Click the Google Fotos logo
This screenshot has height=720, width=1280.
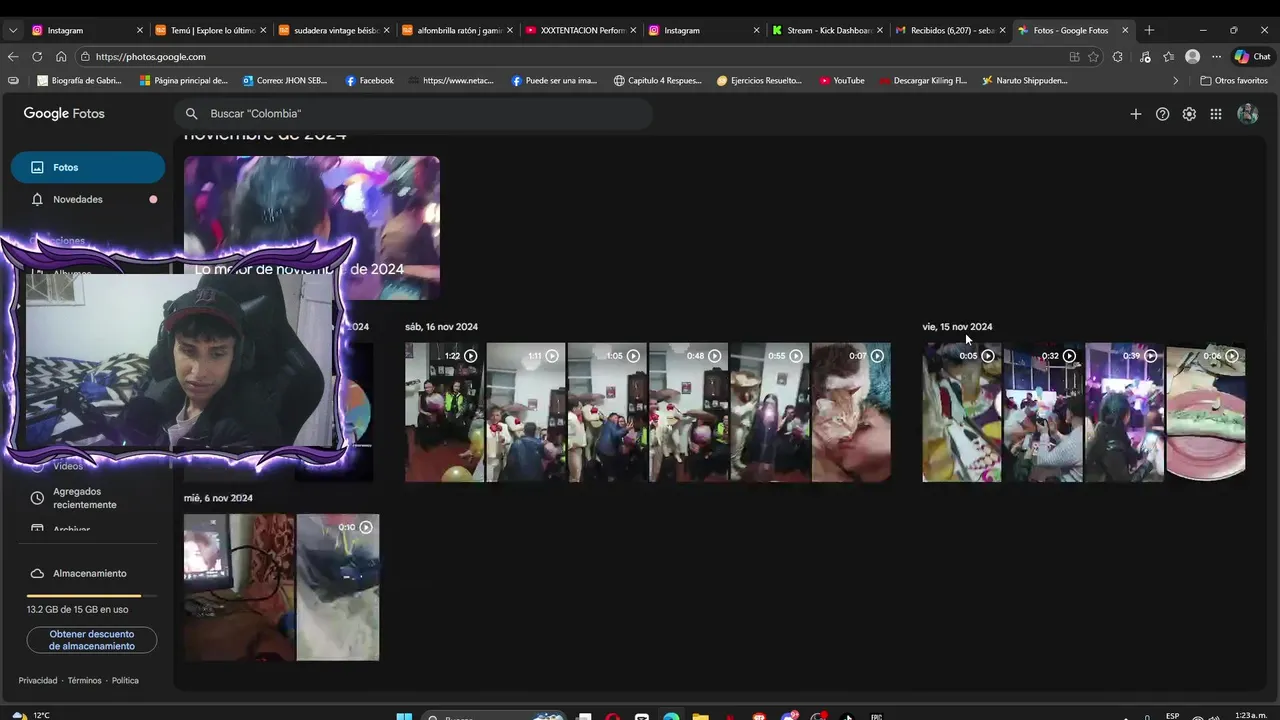point(64,114)
